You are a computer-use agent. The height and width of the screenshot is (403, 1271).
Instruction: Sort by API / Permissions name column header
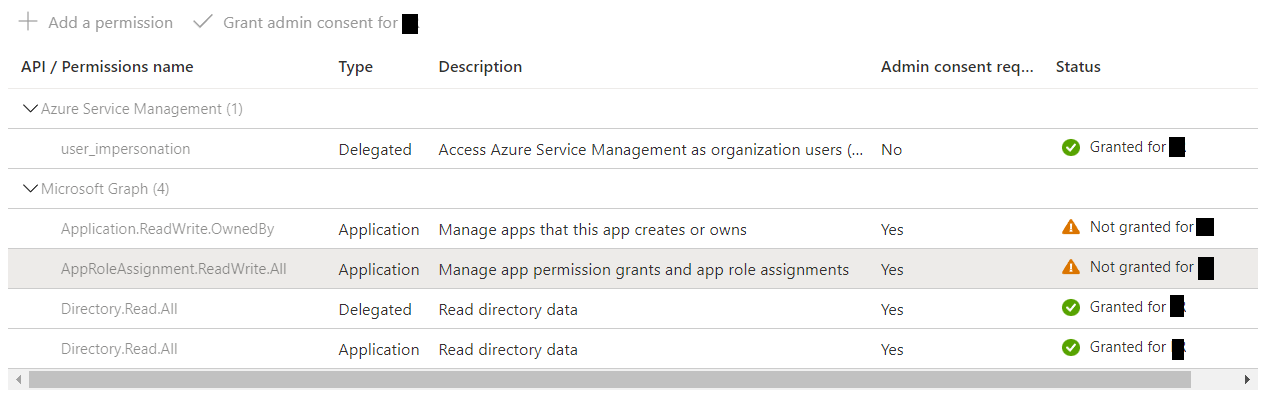click(107, 67)
